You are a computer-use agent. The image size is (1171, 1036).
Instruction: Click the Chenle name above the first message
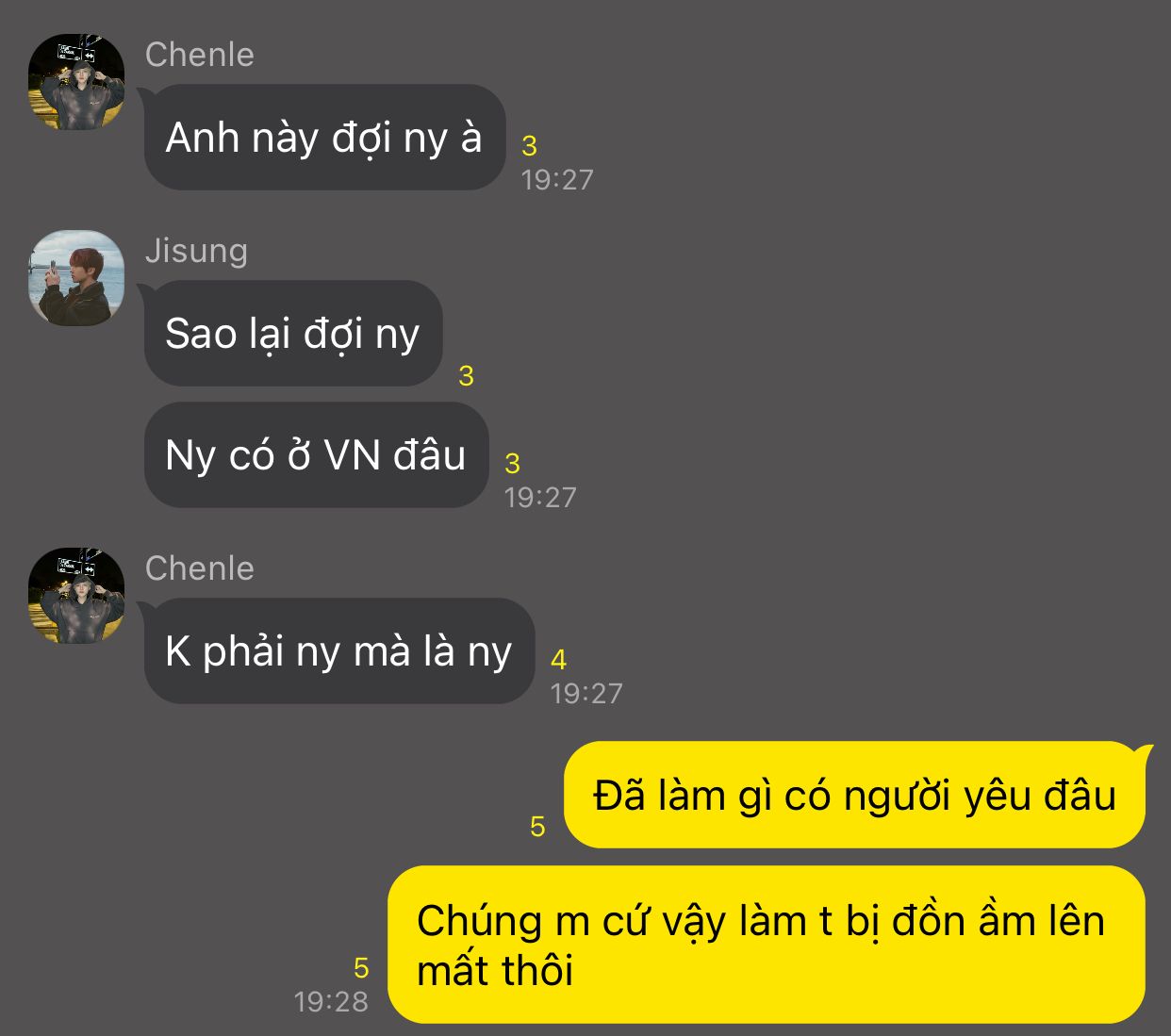(200, 55)
